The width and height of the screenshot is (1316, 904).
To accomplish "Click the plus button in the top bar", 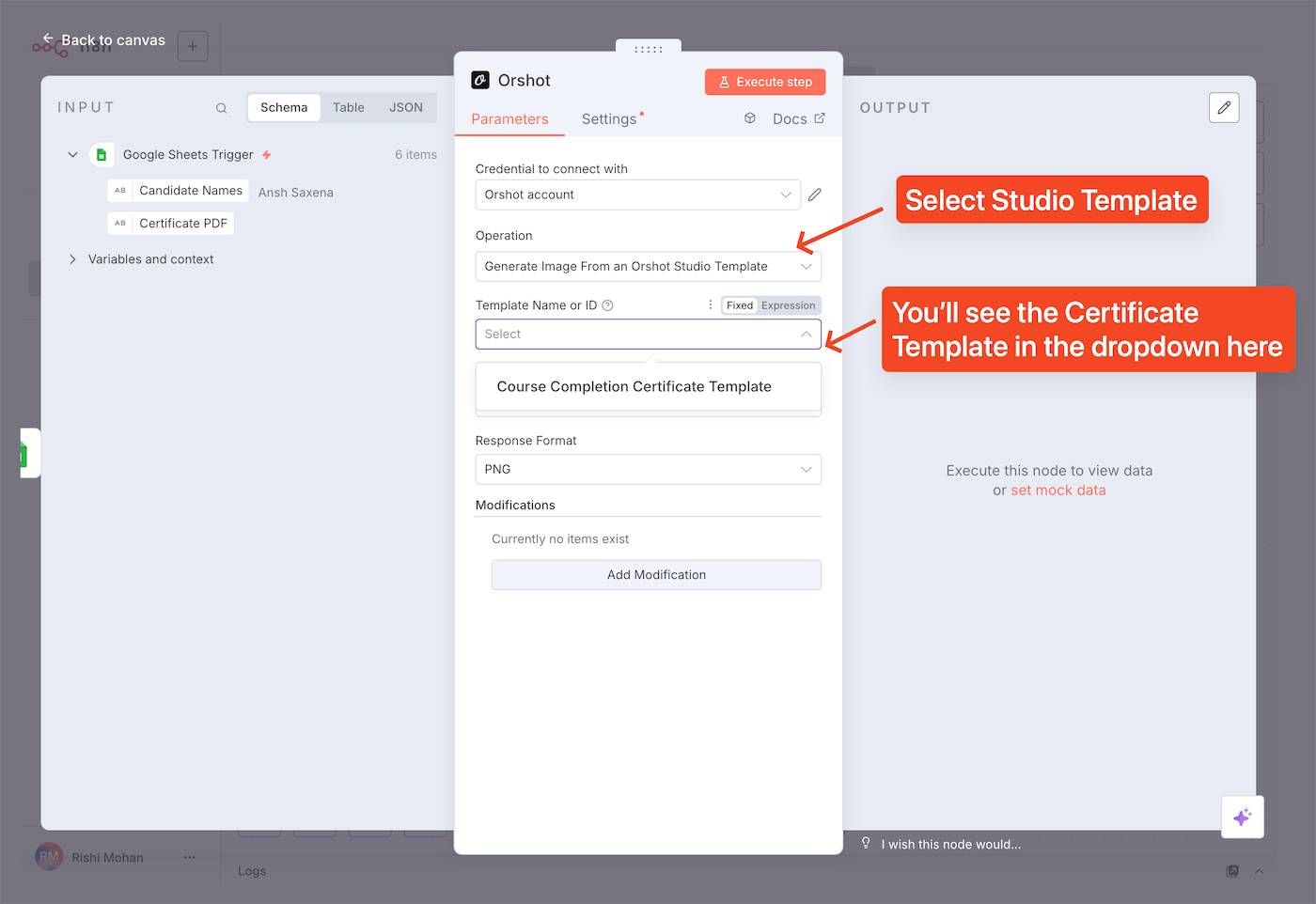I will pyautogui.click(x=193, y=46).
